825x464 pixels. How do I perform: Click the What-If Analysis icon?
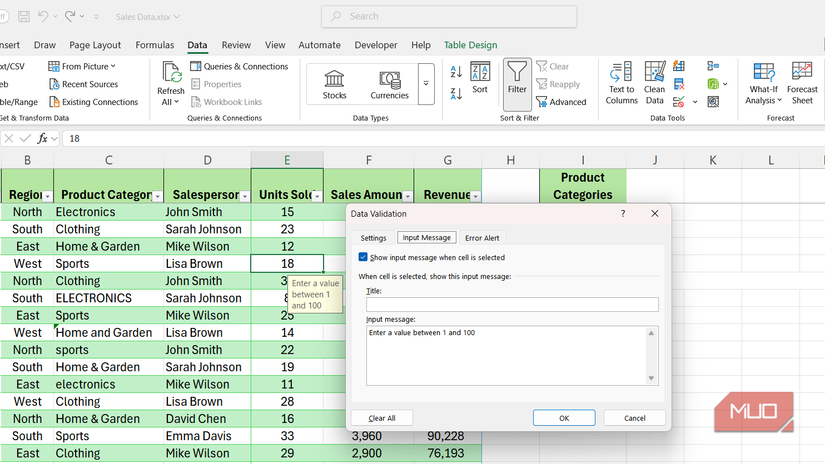763,72
